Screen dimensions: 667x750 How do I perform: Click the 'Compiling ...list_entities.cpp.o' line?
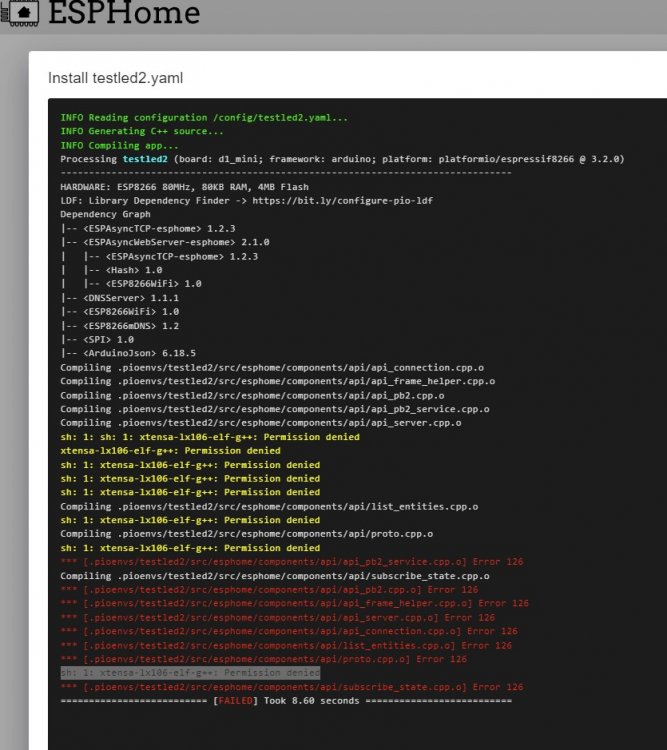[x=269, y=507]
